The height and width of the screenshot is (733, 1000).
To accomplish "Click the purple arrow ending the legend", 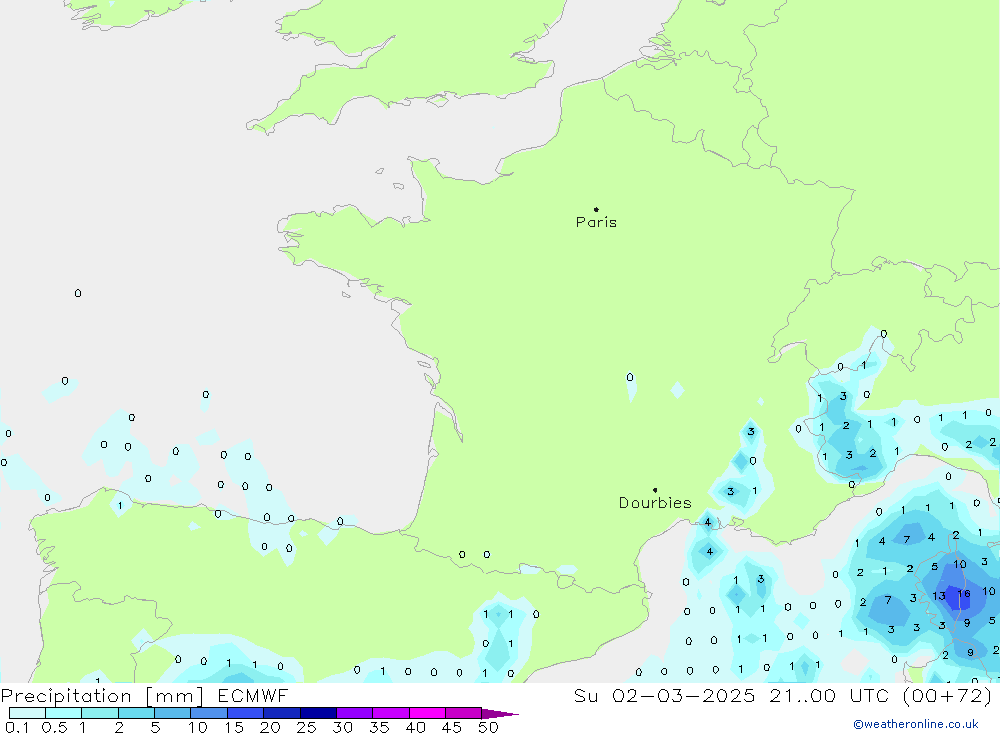I will pyautogui.click(x=500, y=714).
